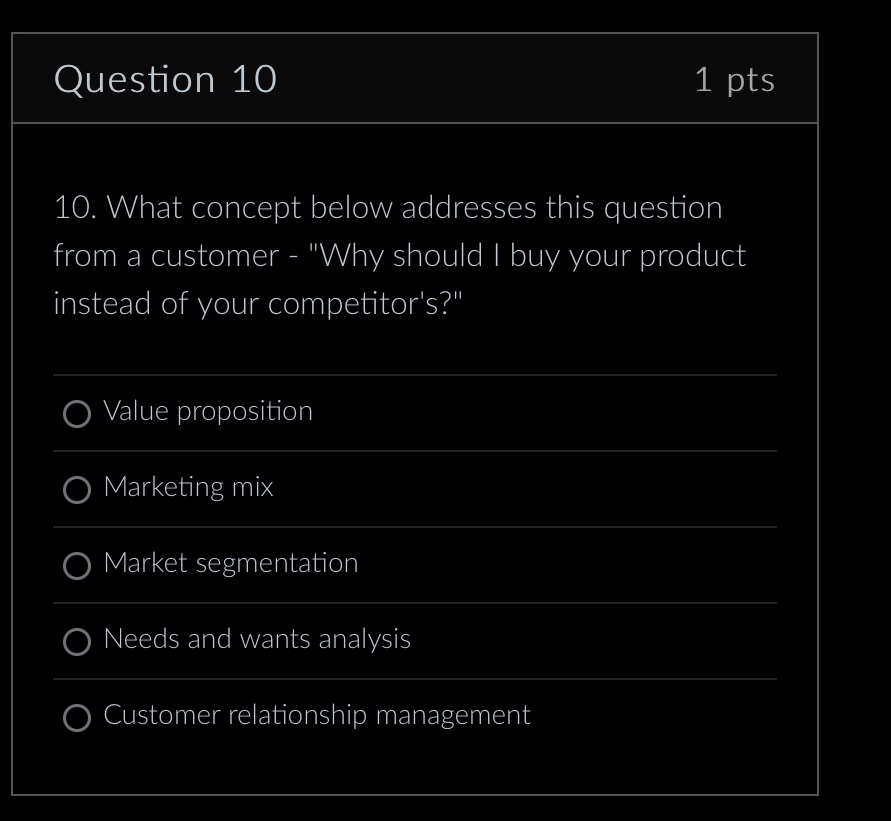
Task: Click the last answer row
Action: pyautogui.click(x=415, y=717)
